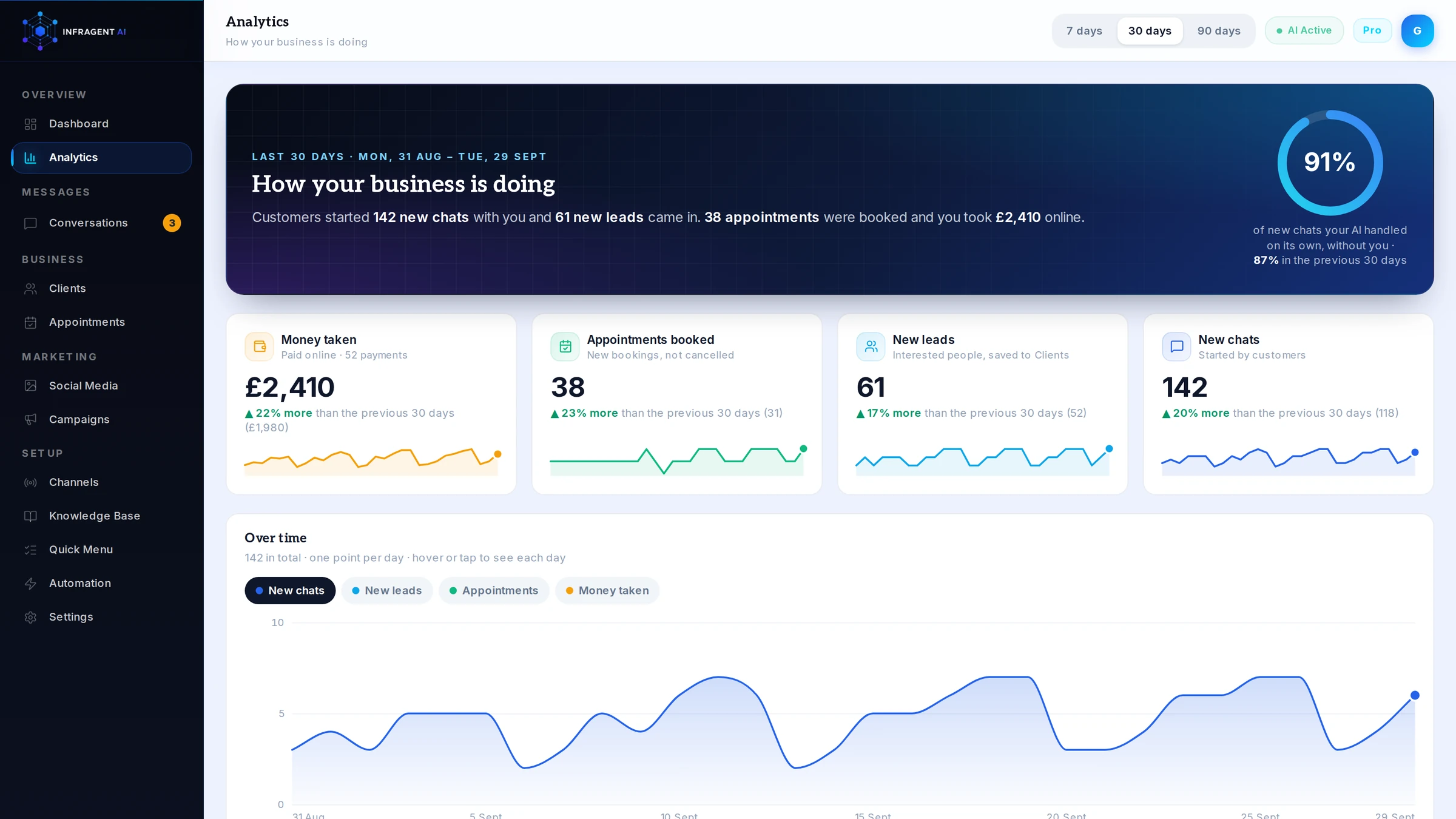
Task: Open the Conversations menu item
Action: click(101, 223)
